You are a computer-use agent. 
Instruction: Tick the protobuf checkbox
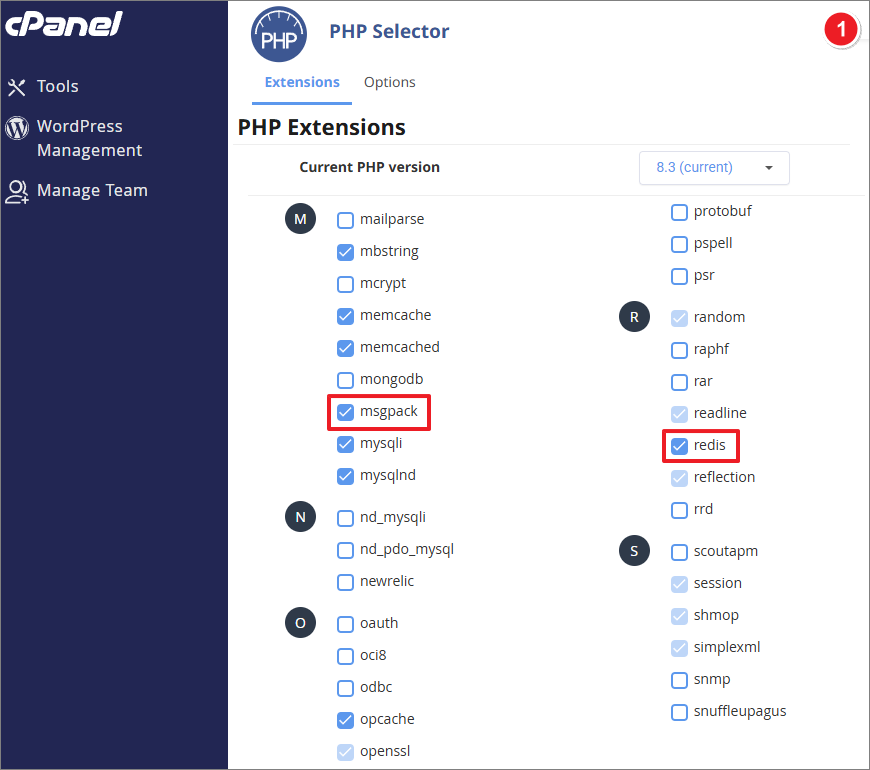tap(679, 211)
